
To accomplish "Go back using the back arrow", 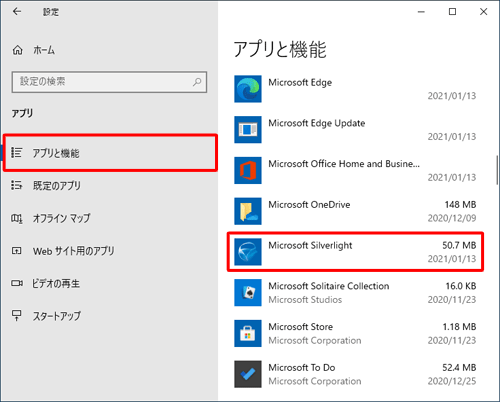I will 17,12.
